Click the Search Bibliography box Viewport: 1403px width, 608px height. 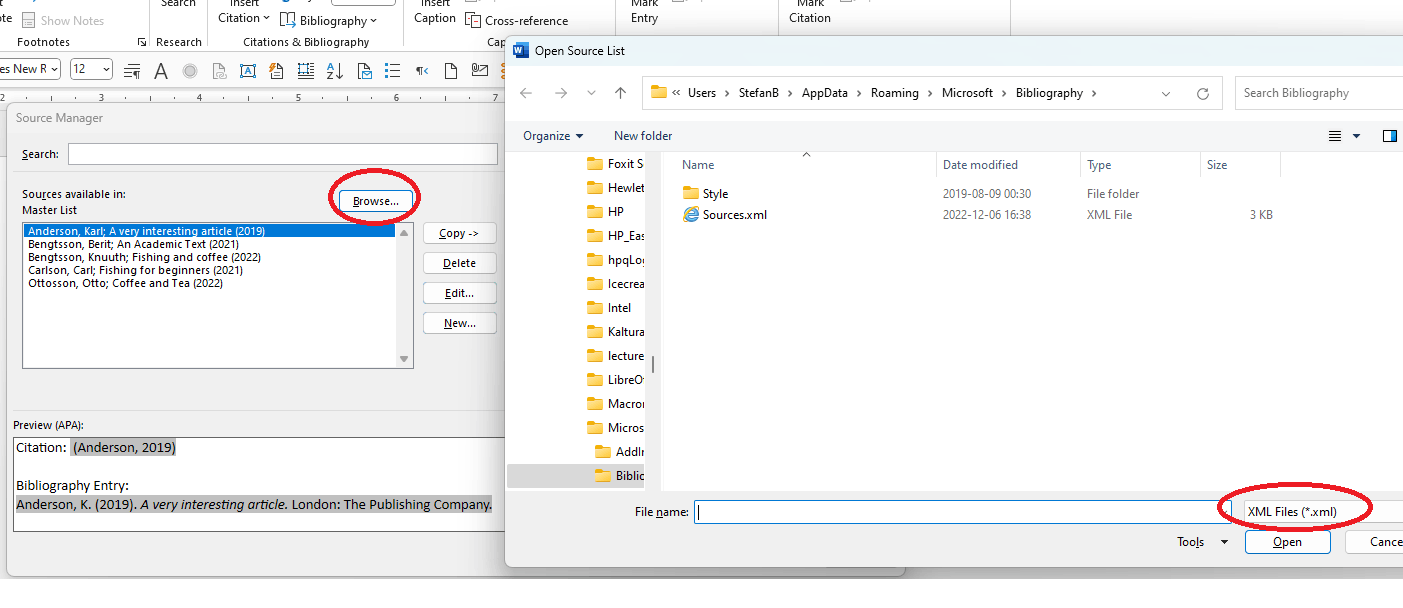pos(1319,93)
